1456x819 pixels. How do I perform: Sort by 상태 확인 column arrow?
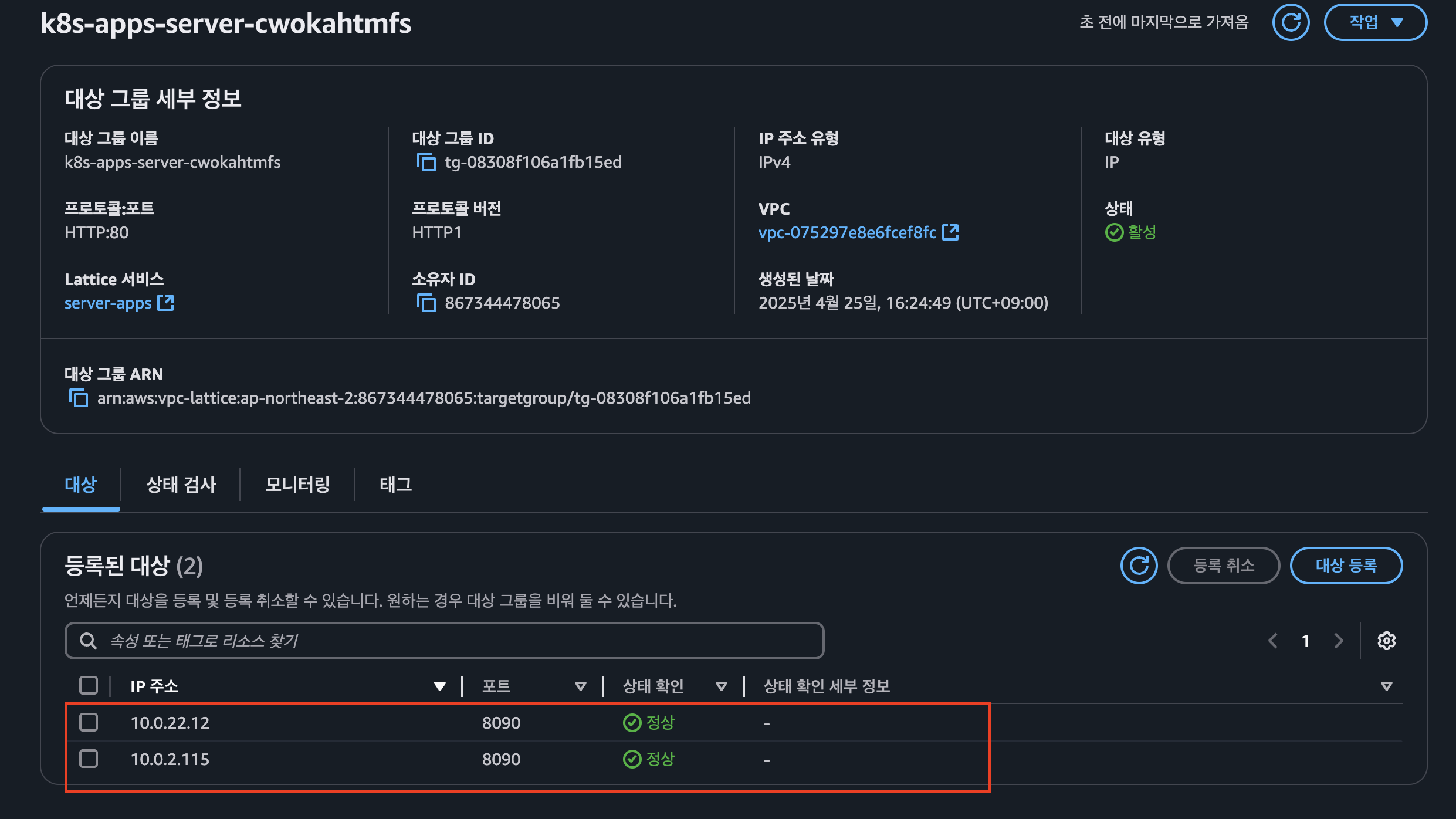tap(722, 686)
